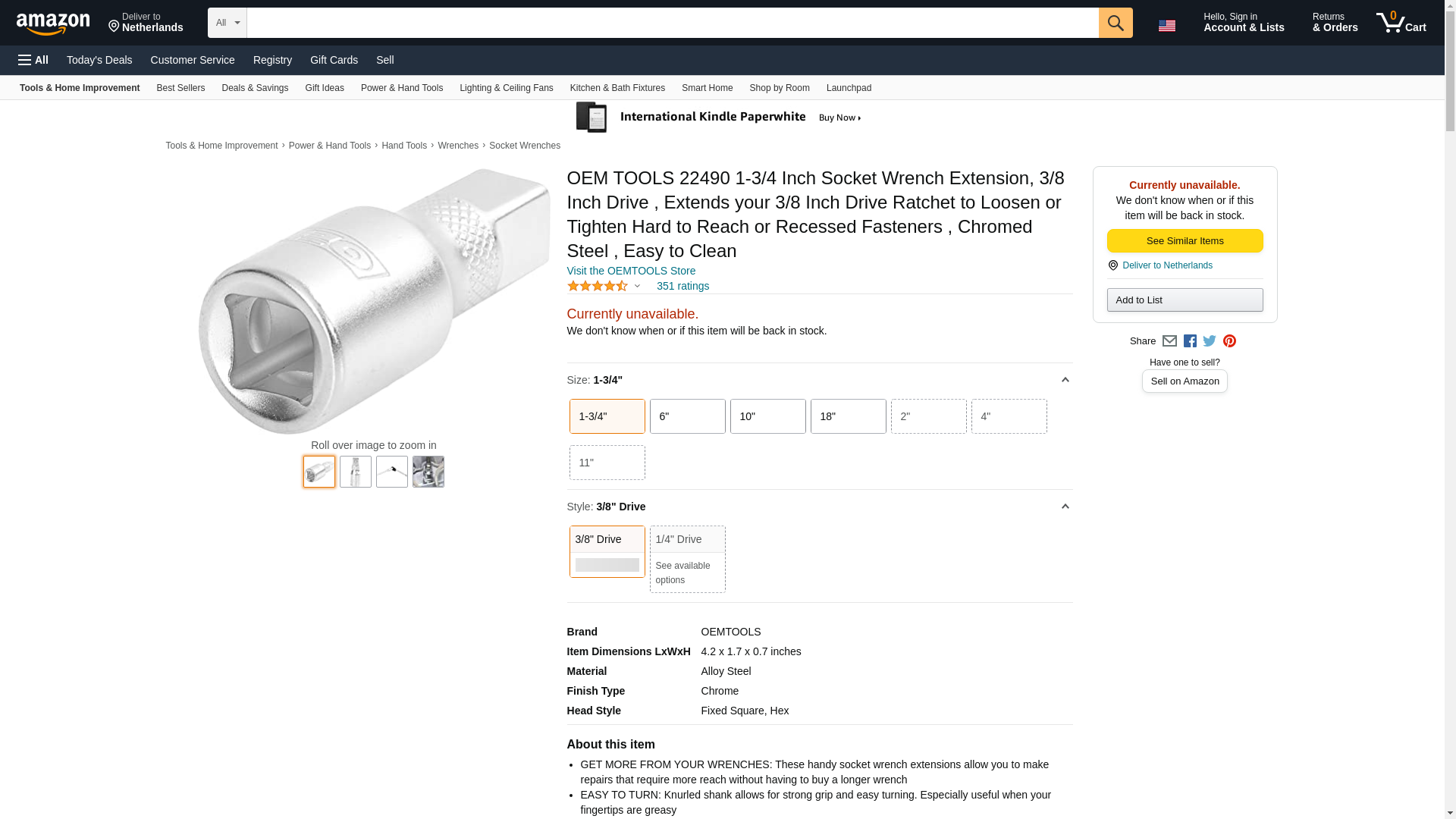Select the 6" size option
The image size is (1456, 819).
pos(687,416)
